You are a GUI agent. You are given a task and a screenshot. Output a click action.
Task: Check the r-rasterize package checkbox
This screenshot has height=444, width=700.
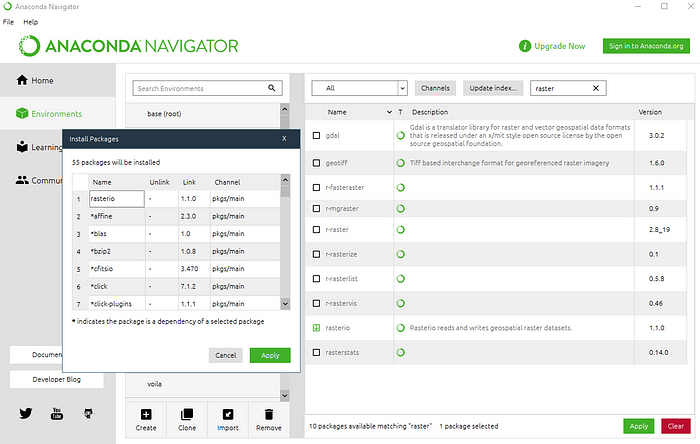pos(317,254)
